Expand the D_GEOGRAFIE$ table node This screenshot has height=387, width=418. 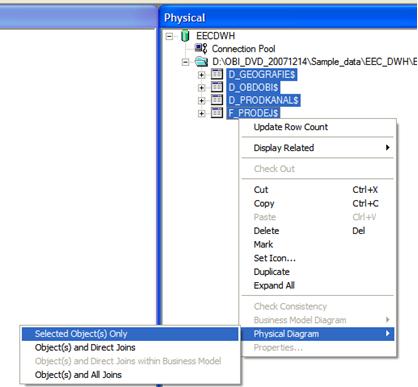[201, 75]
